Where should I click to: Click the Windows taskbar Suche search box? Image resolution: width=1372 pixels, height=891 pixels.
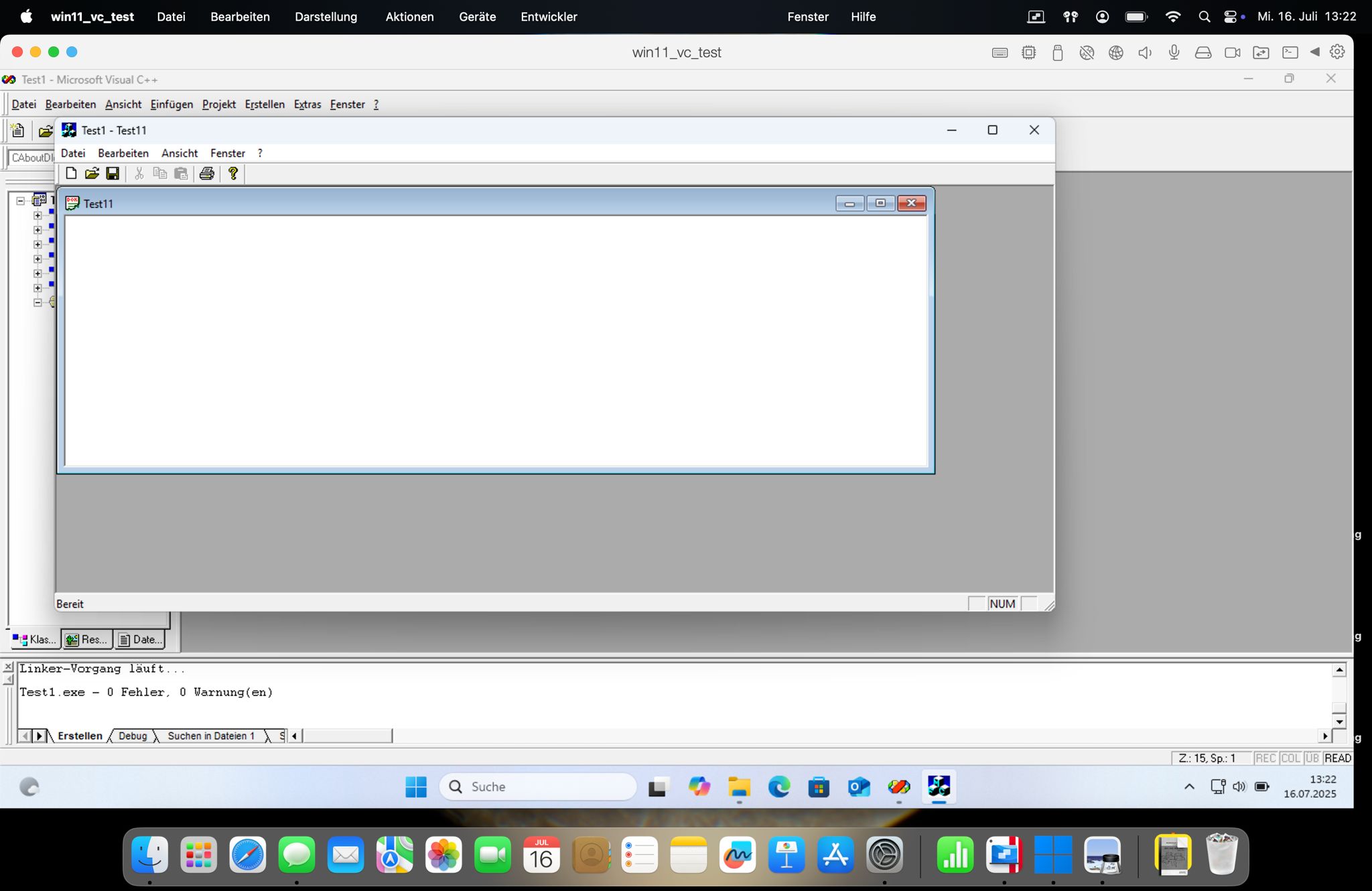[537, 786]
